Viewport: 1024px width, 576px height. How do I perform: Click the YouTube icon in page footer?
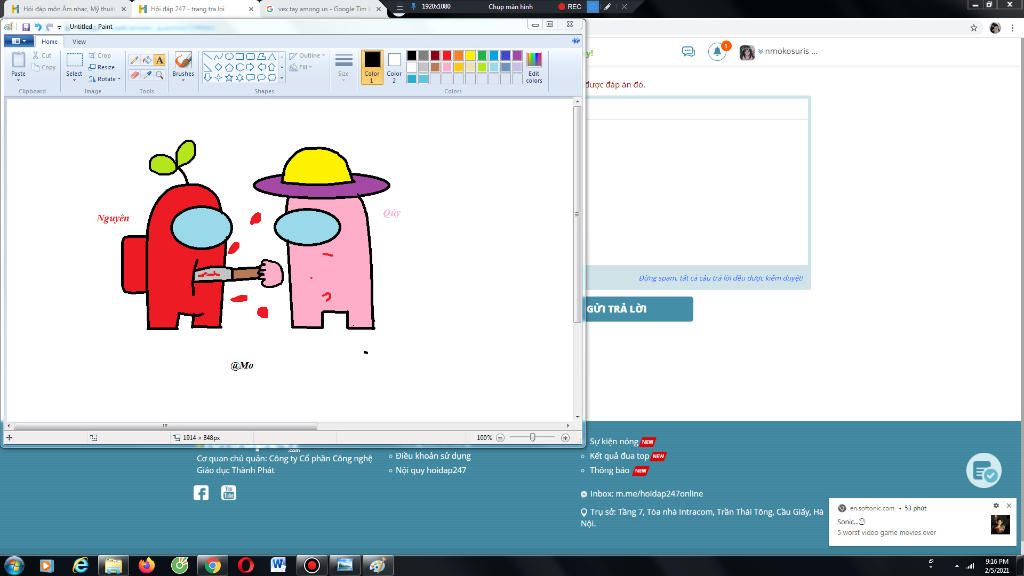229,492
